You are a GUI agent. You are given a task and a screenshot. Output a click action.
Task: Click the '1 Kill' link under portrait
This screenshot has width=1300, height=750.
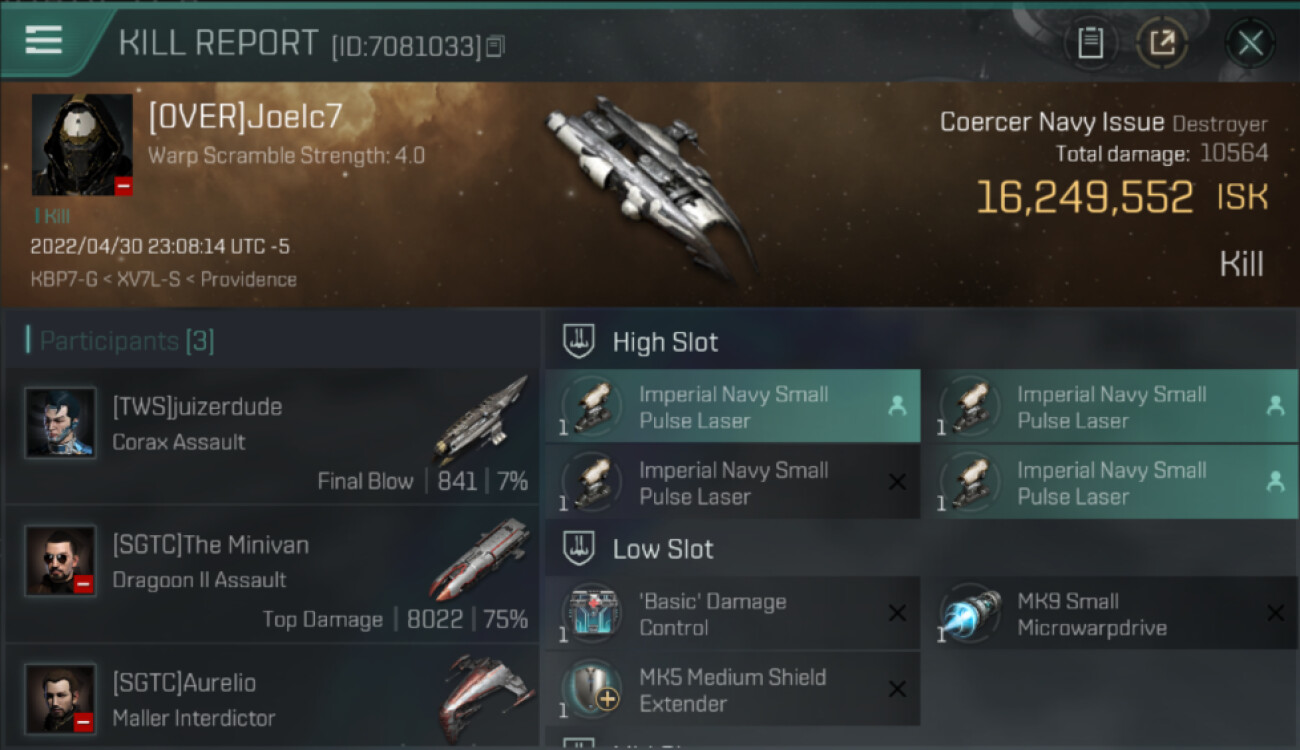pos(52,216)
